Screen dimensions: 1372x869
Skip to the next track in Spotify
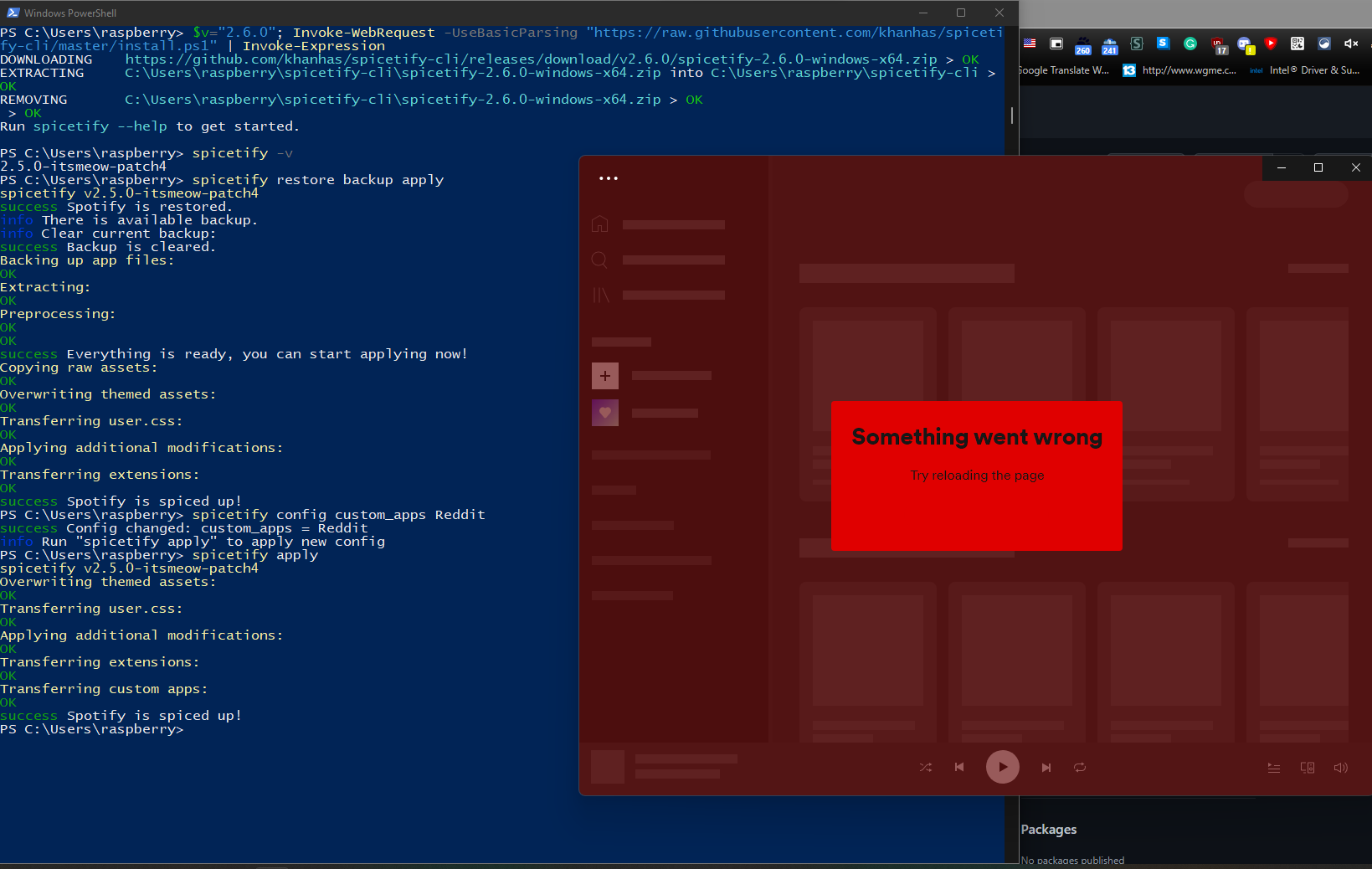1046,767
